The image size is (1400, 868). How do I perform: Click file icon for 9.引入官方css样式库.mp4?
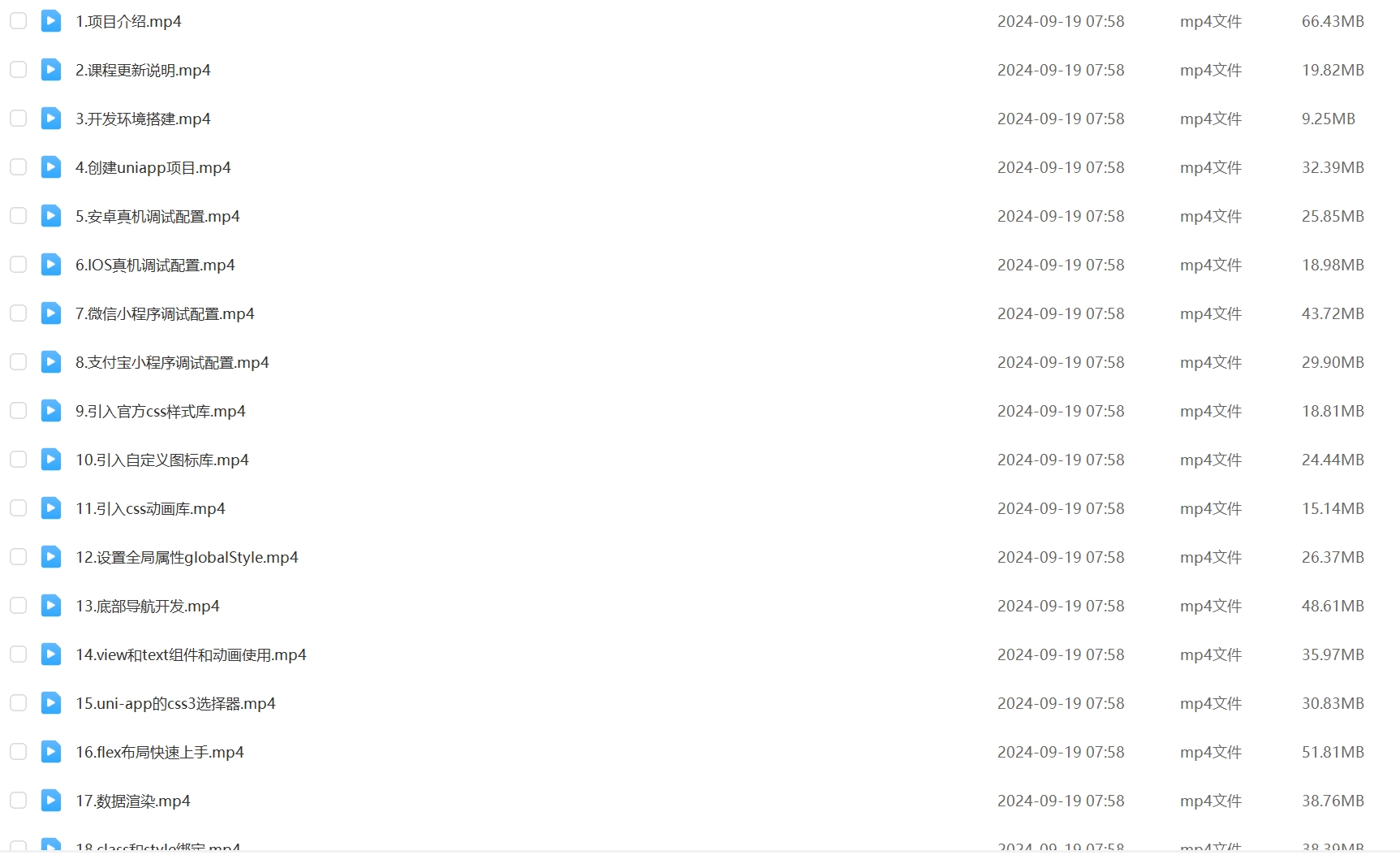51,411
